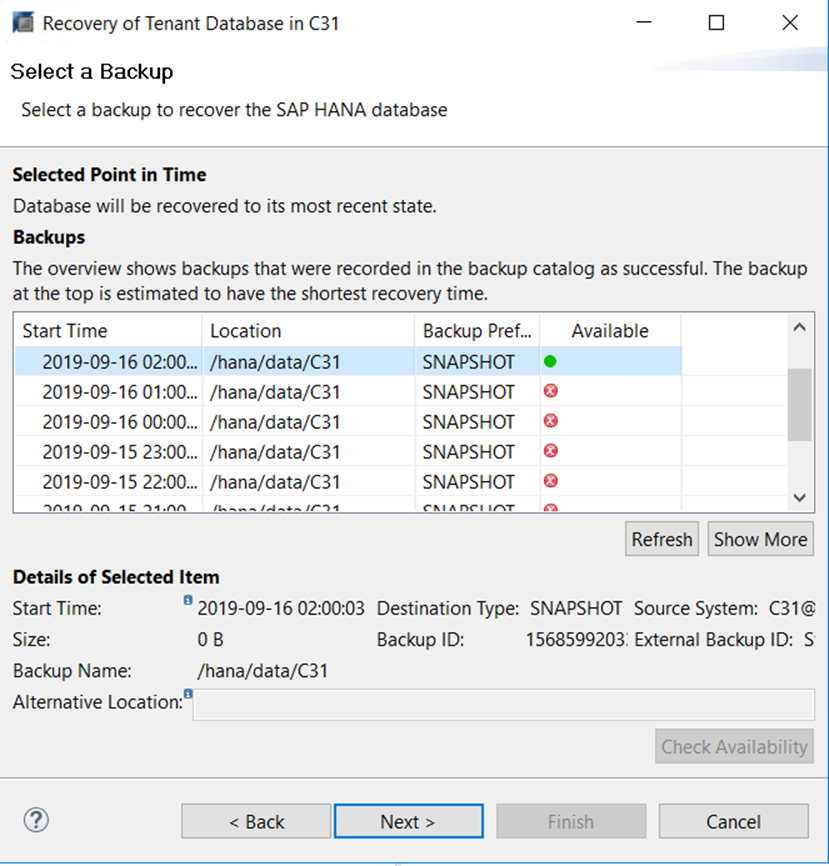The height and width of the screenshot is (866, 829).
Task: Click the detail start time 2019-09-16 02:00:03
Action: coord(281,608)
